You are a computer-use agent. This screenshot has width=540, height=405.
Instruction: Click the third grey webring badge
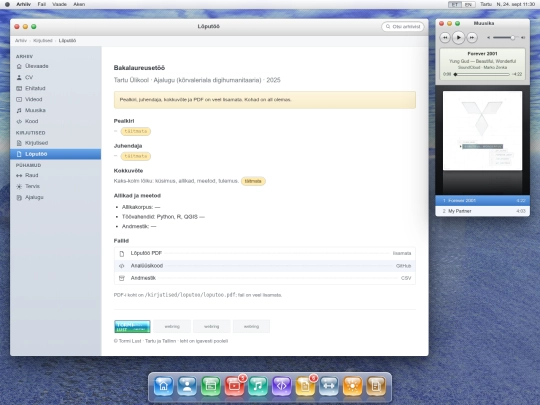tap(251, 326)
